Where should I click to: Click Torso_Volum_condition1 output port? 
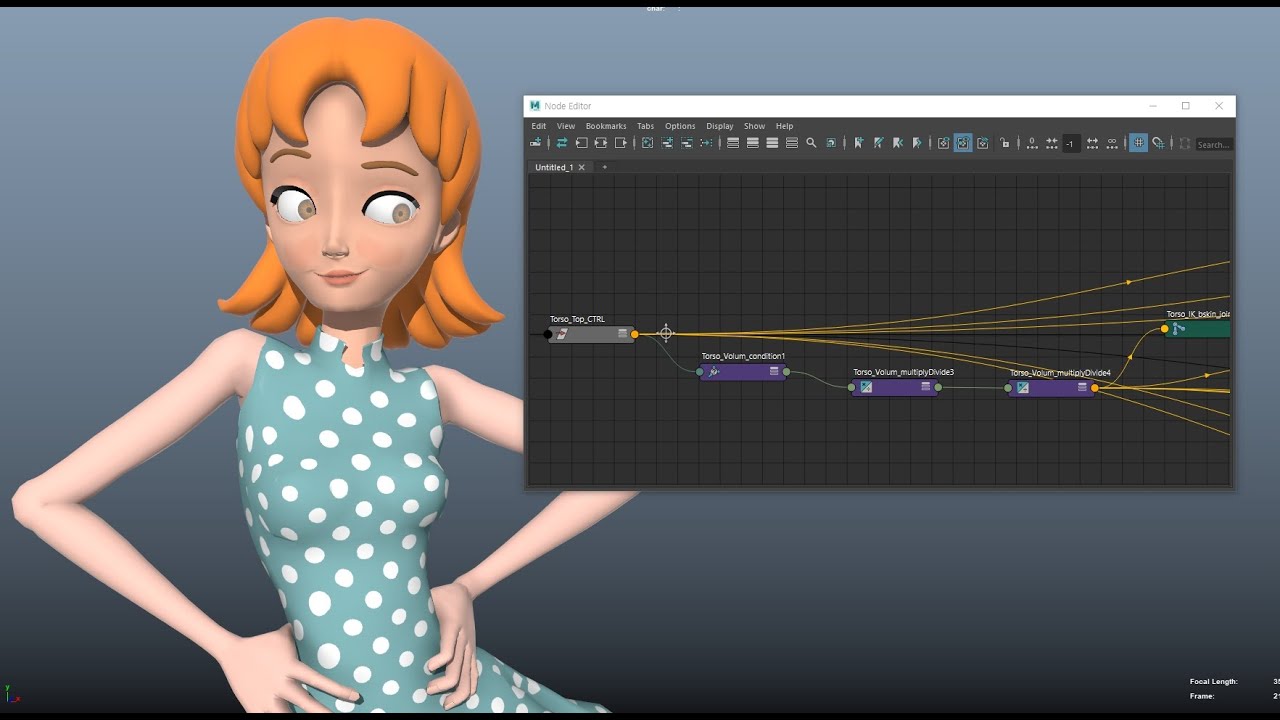click(787, 372)
